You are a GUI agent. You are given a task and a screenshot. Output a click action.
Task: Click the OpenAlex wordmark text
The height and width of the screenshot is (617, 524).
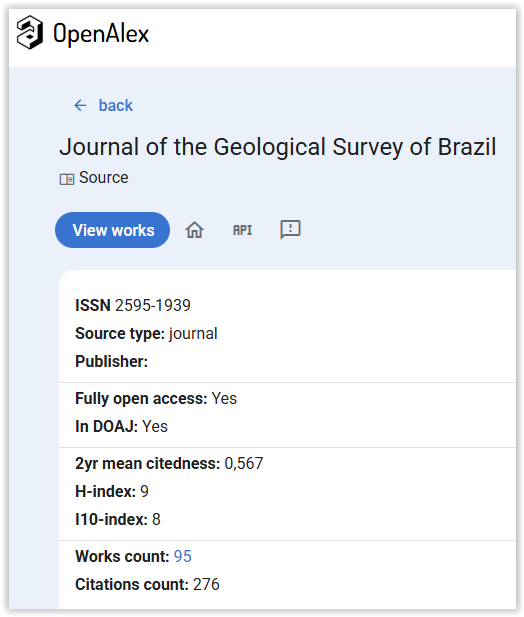101,34
